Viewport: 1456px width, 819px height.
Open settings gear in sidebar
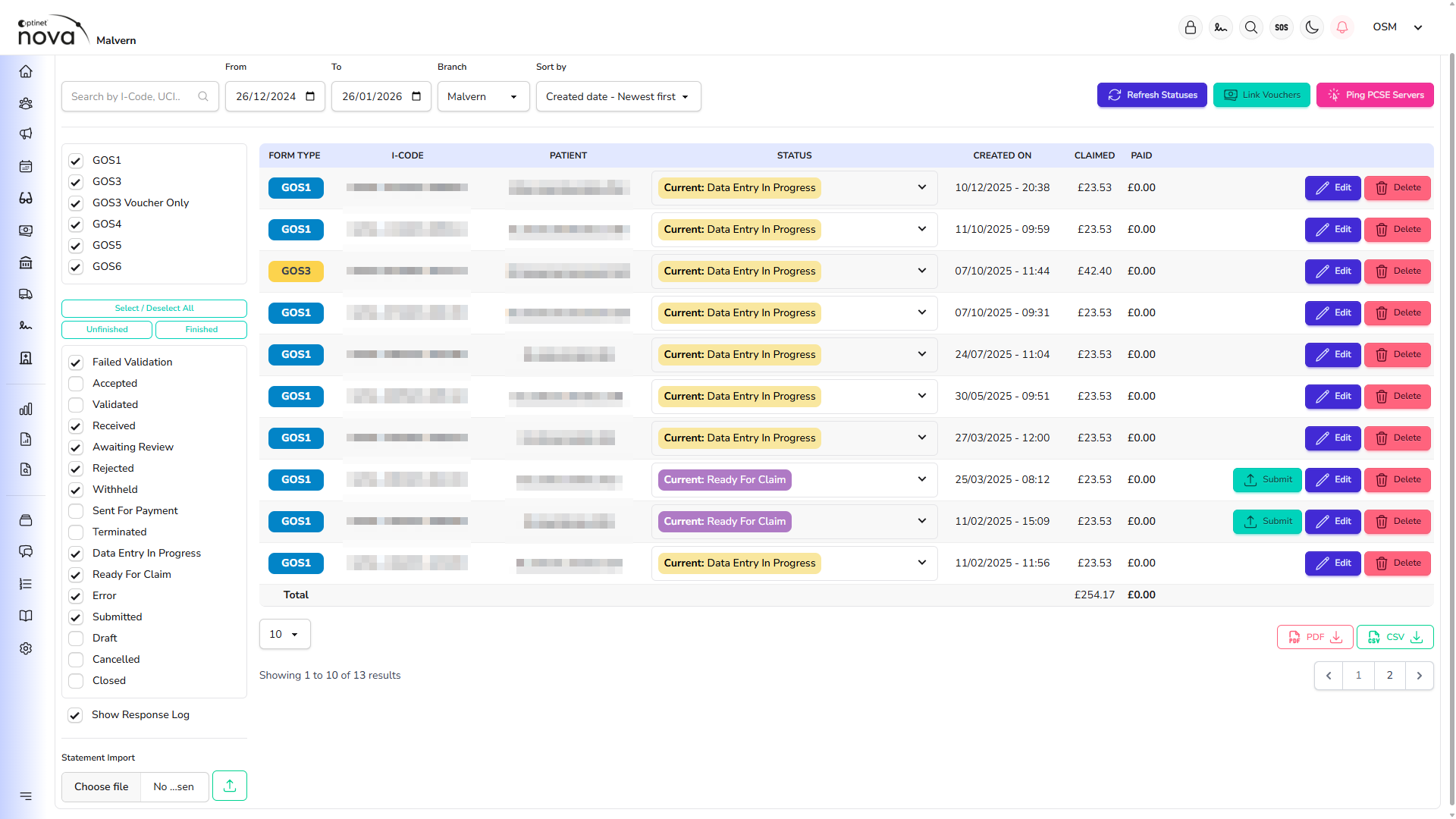(x=26, y=648)
